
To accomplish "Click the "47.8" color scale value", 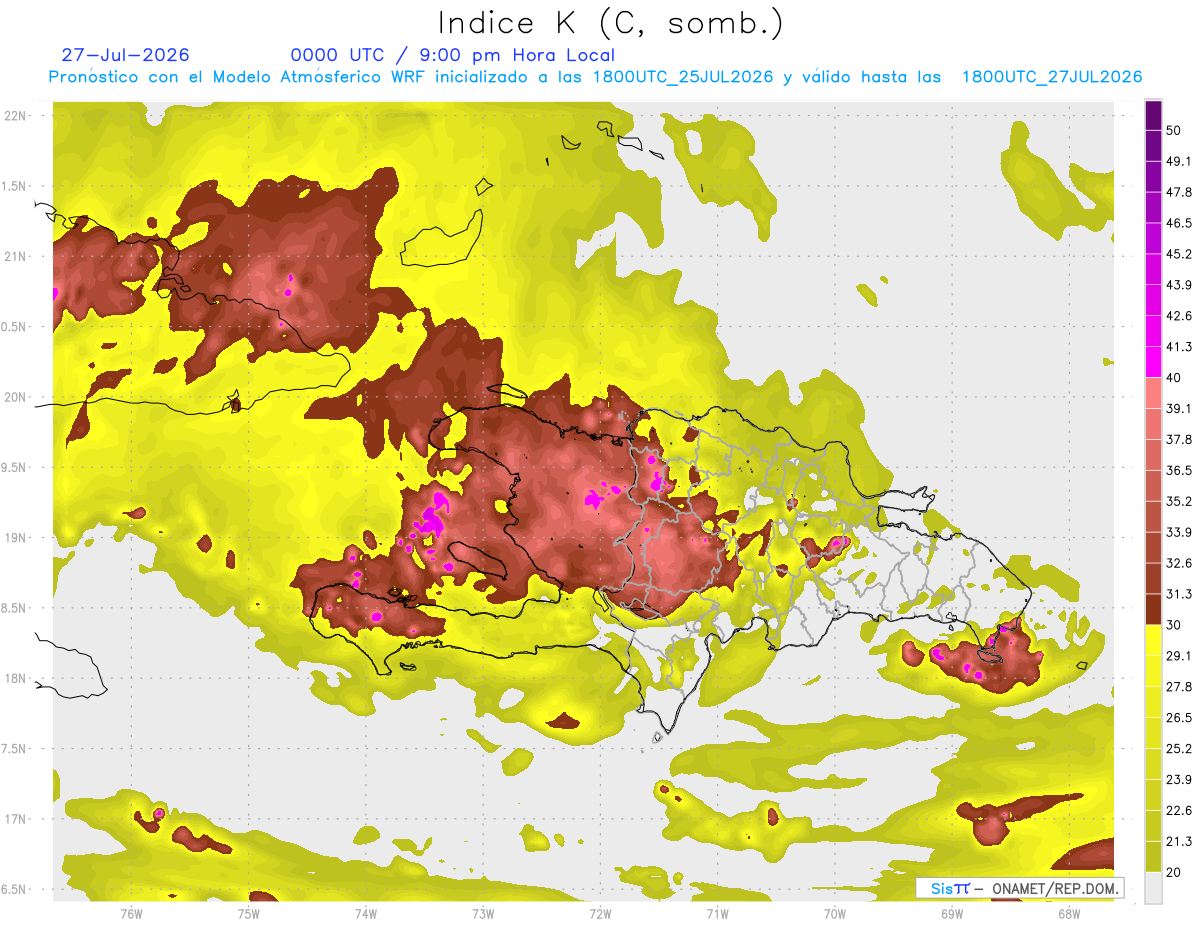I will coord(1179,192).
